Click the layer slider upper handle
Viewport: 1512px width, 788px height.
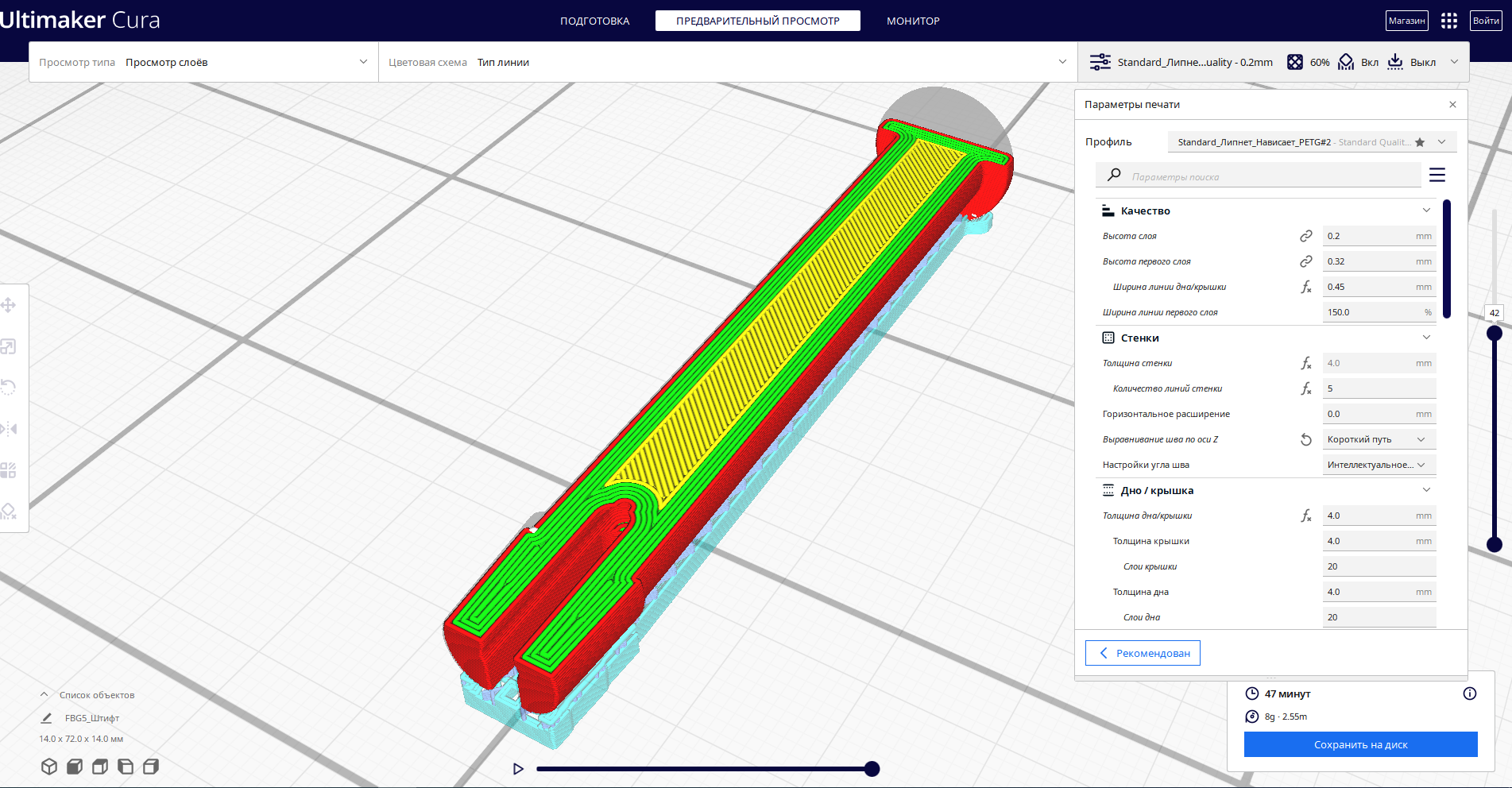click(1495, 333)
